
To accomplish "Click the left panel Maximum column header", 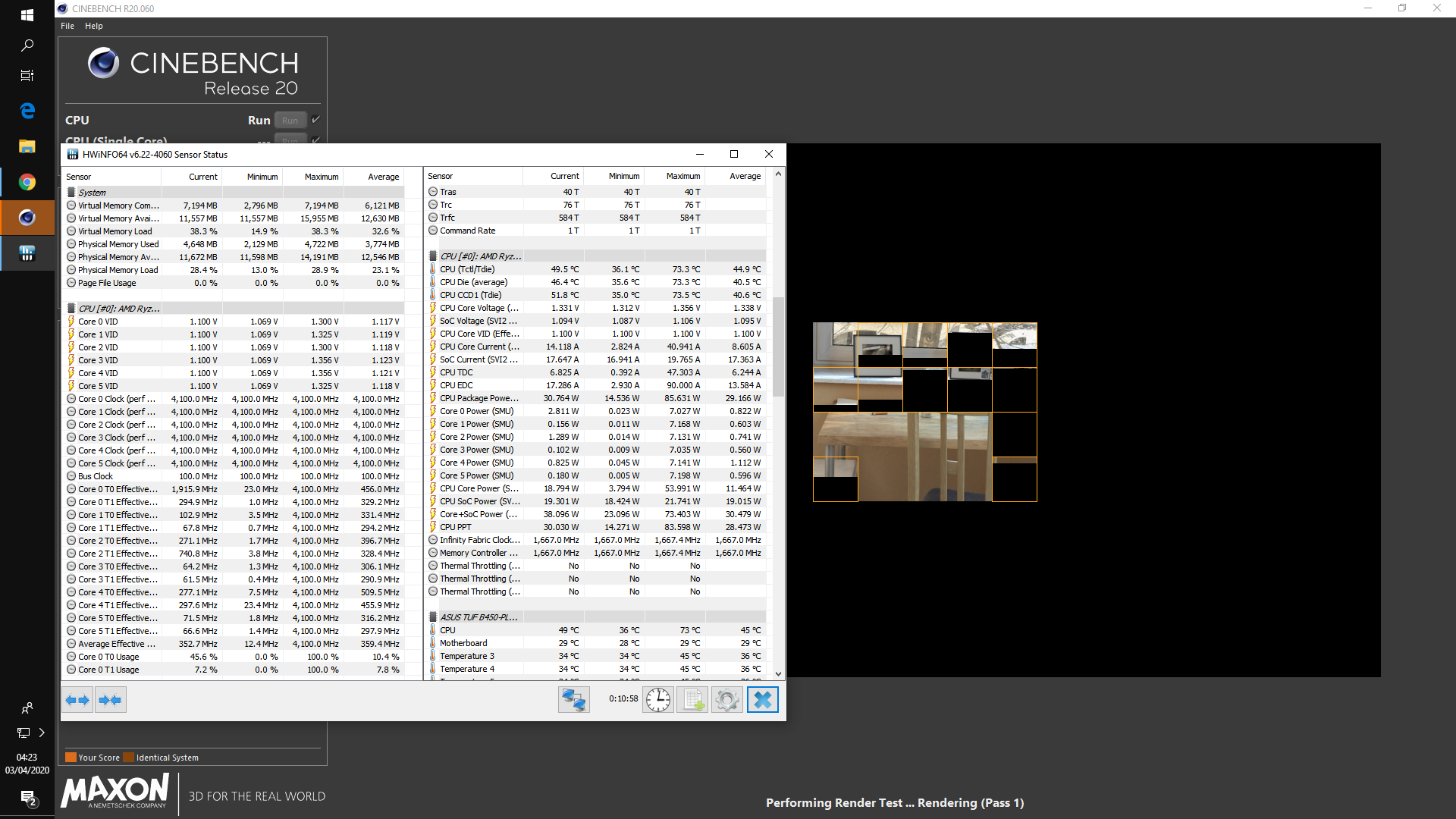I will click(312, 177).
